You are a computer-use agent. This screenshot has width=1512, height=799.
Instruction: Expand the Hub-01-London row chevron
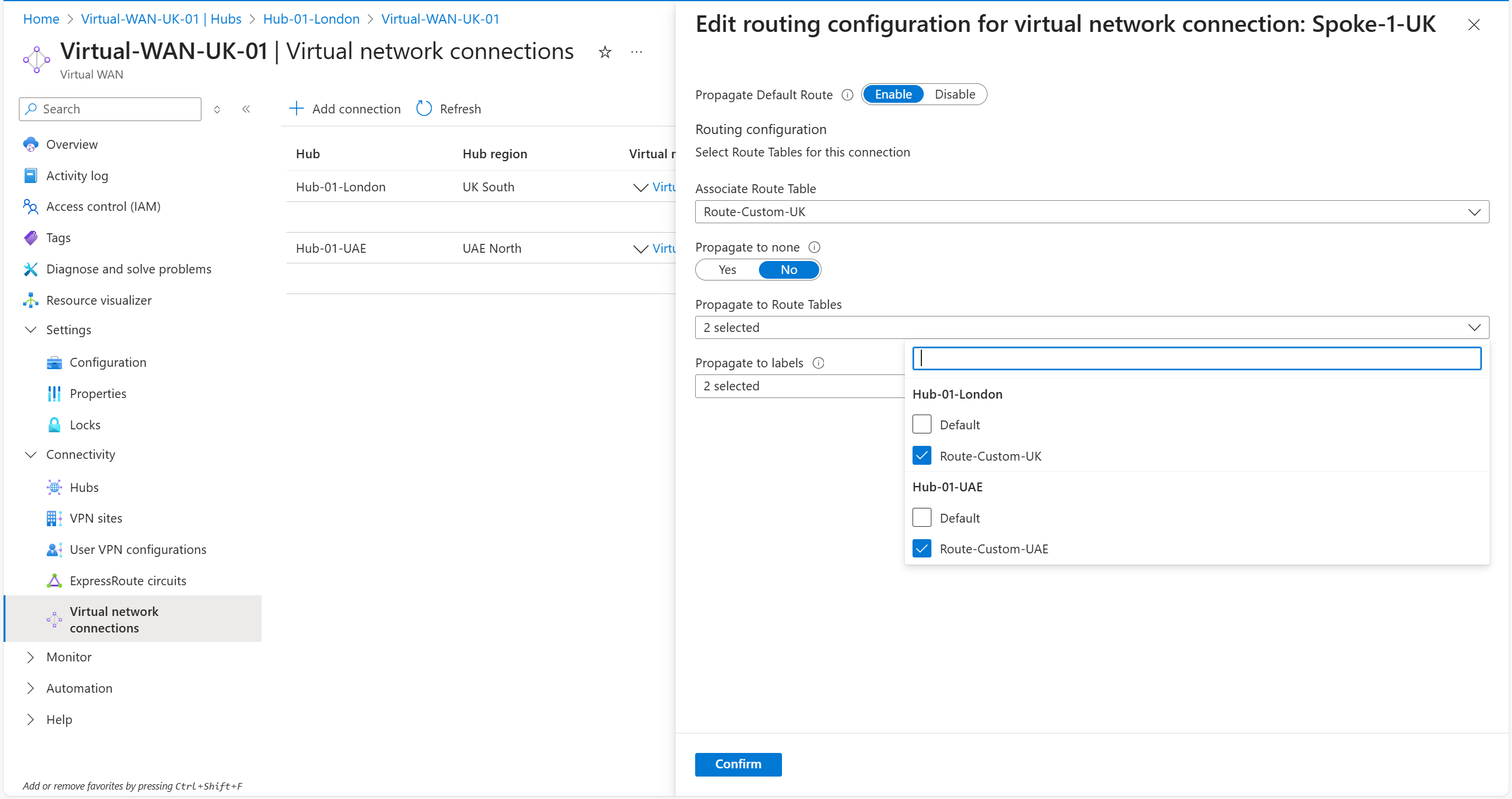tap(641, 187)
